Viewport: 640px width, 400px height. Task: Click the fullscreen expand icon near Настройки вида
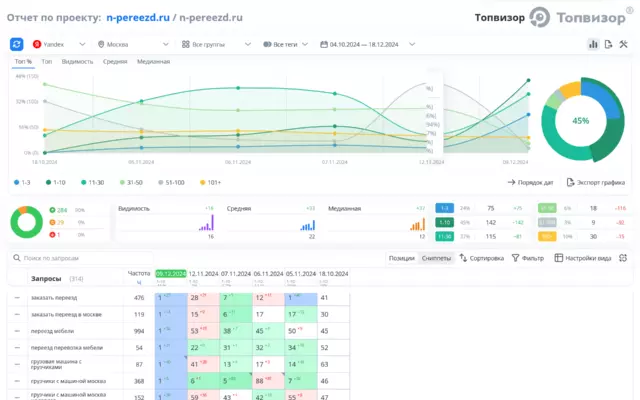(x=623, y=258)
